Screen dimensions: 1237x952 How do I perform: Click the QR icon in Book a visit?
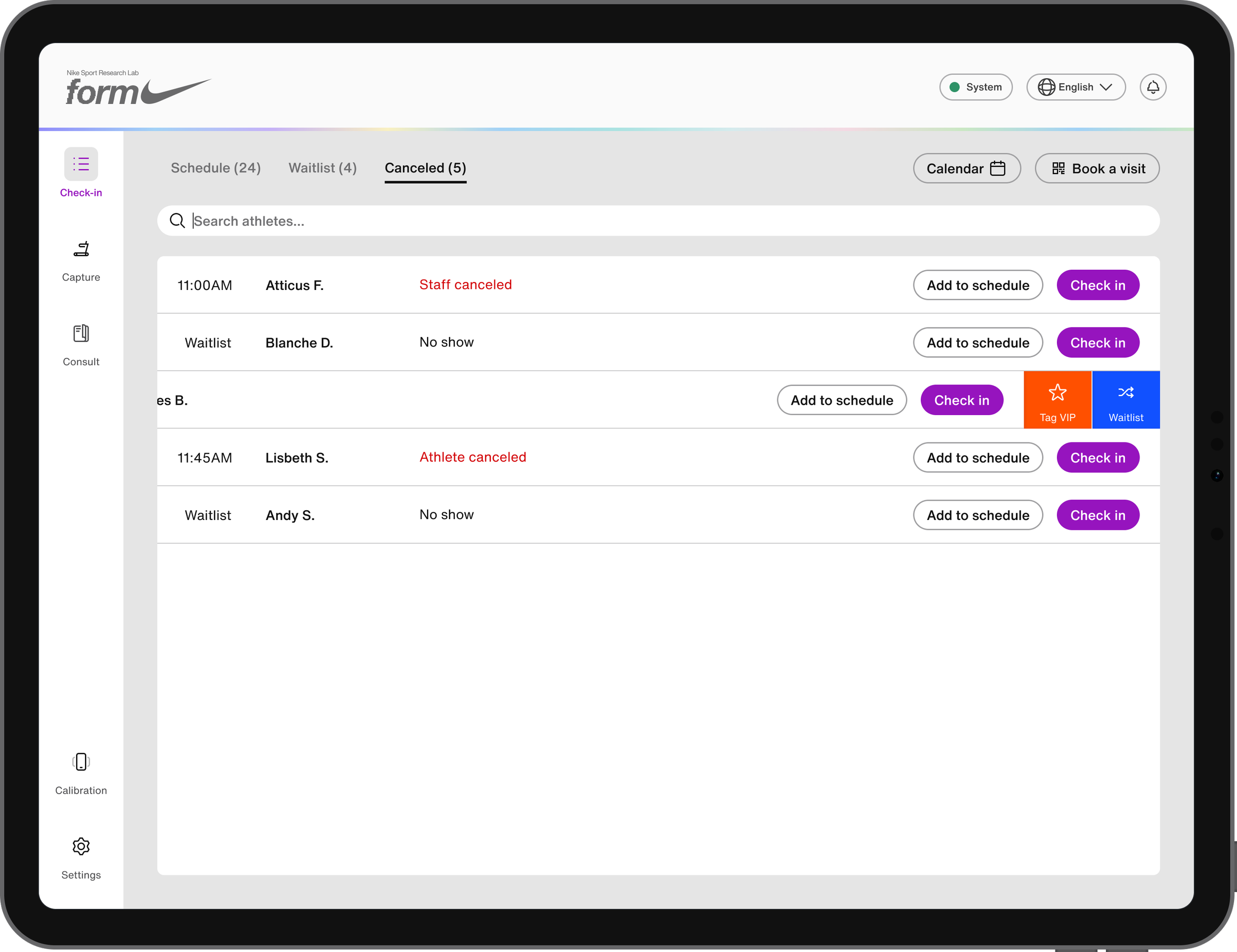1058,168
